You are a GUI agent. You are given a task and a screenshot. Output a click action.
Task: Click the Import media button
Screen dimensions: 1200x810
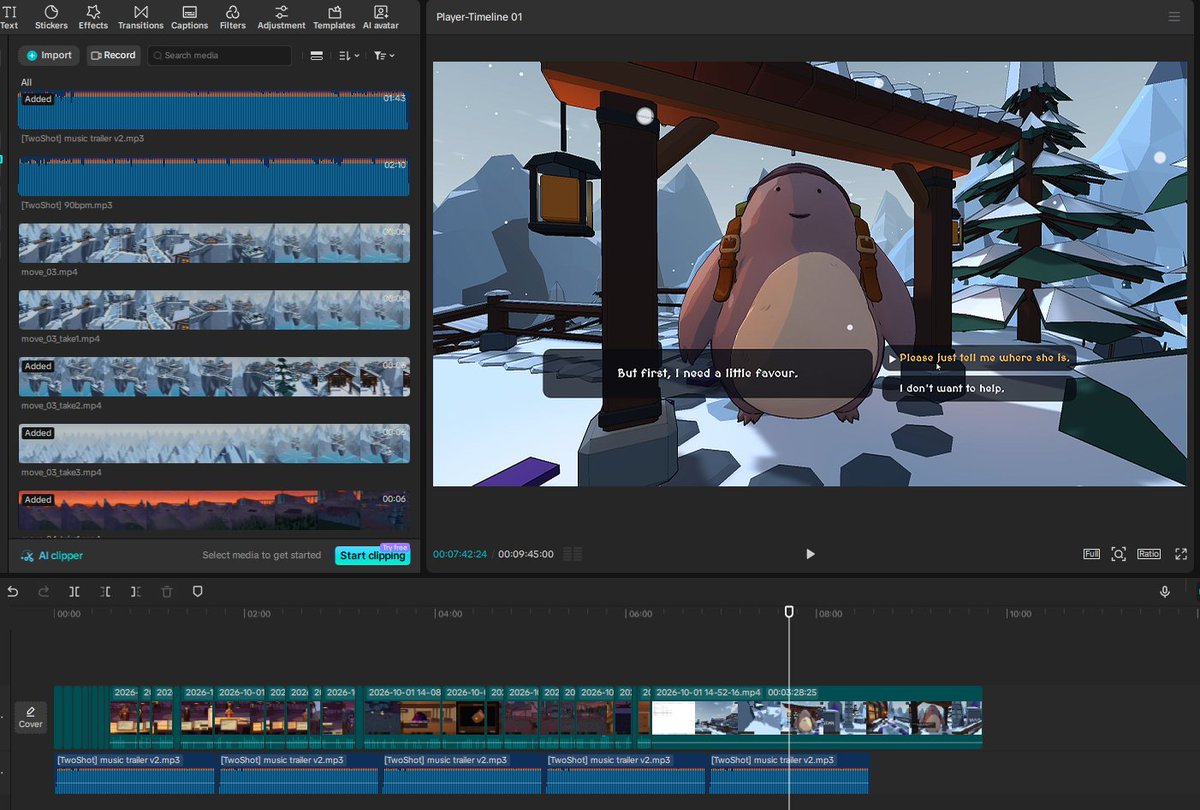pyautogui.click(x=49, y=55)
